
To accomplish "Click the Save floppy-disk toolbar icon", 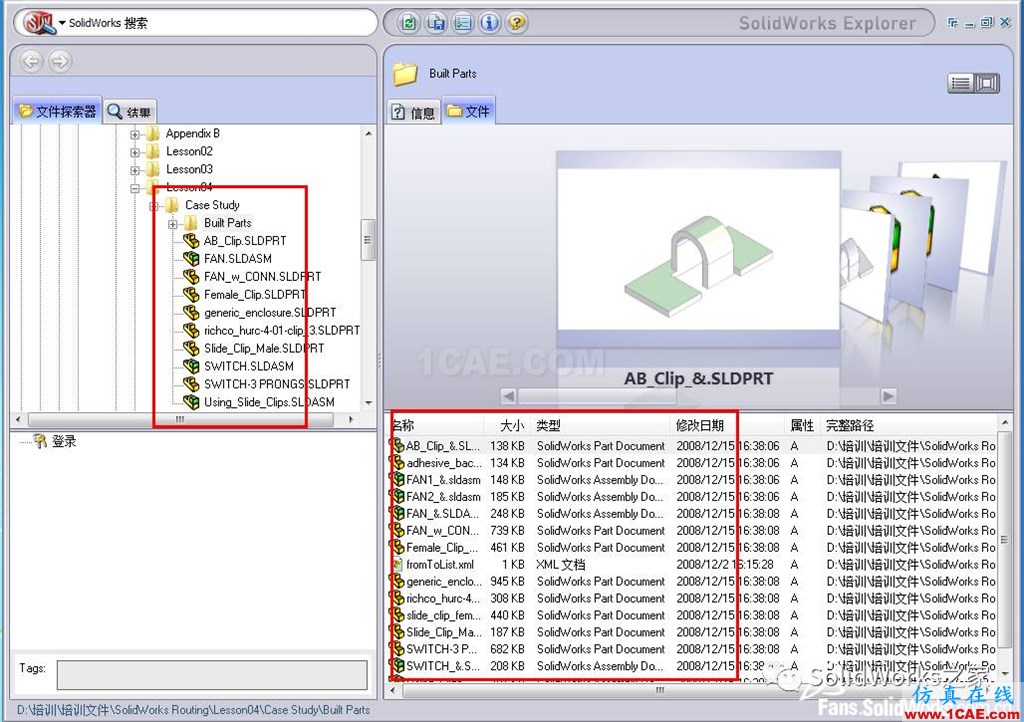I will [x=436, y=23].
